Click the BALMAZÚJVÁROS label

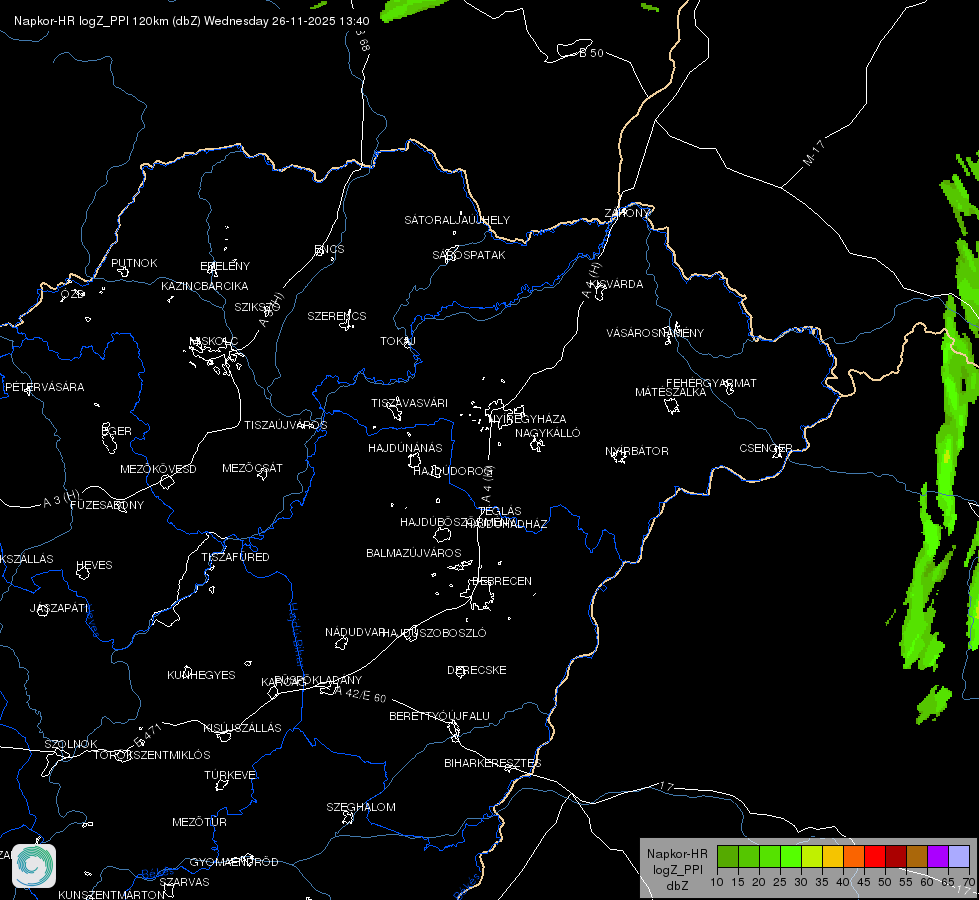click(414, 553)
